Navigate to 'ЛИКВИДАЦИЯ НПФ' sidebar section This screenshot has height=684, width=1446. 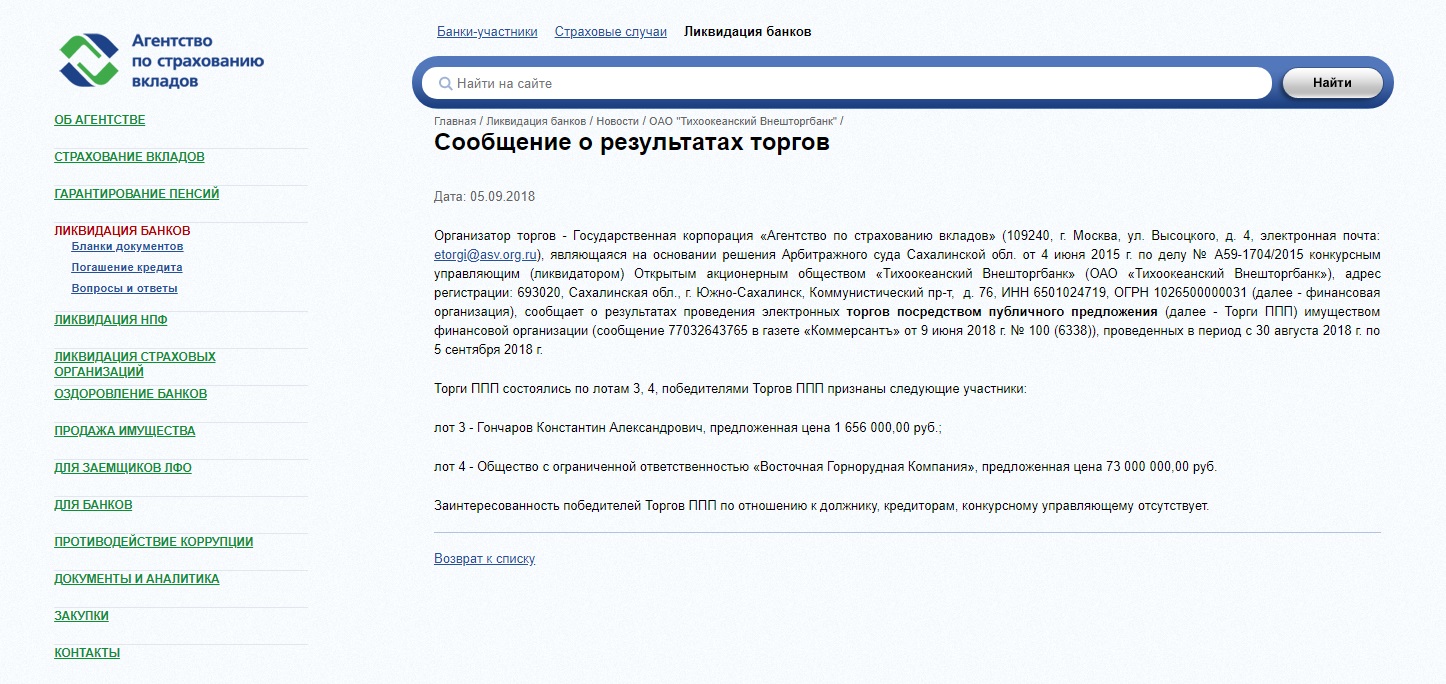[110, 320]
